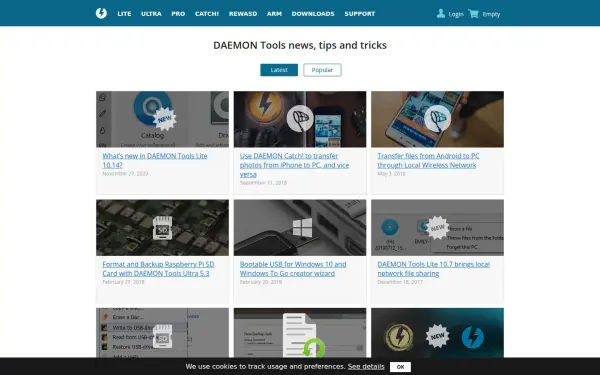Viewport: 600px width, 375px height.
Task: Click the Windows logo icon on USB image
Action: [302, 228]
